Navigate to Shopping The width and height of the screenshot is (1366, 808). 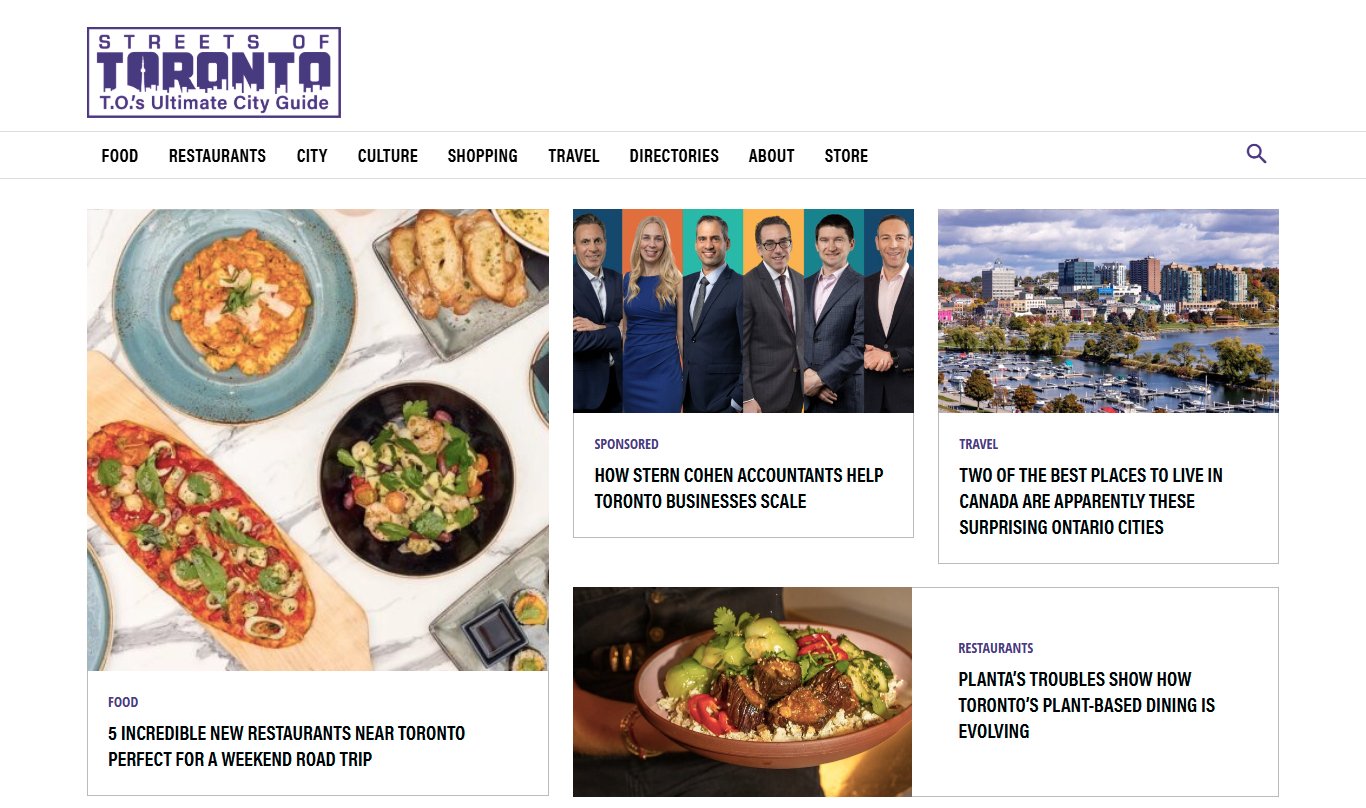click(x=483, y=156)
